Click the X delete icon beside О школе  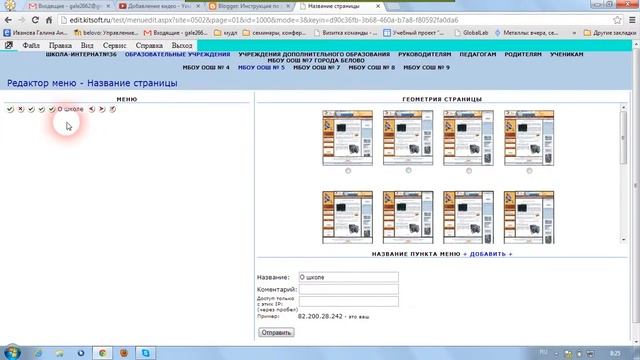point(21,109)
